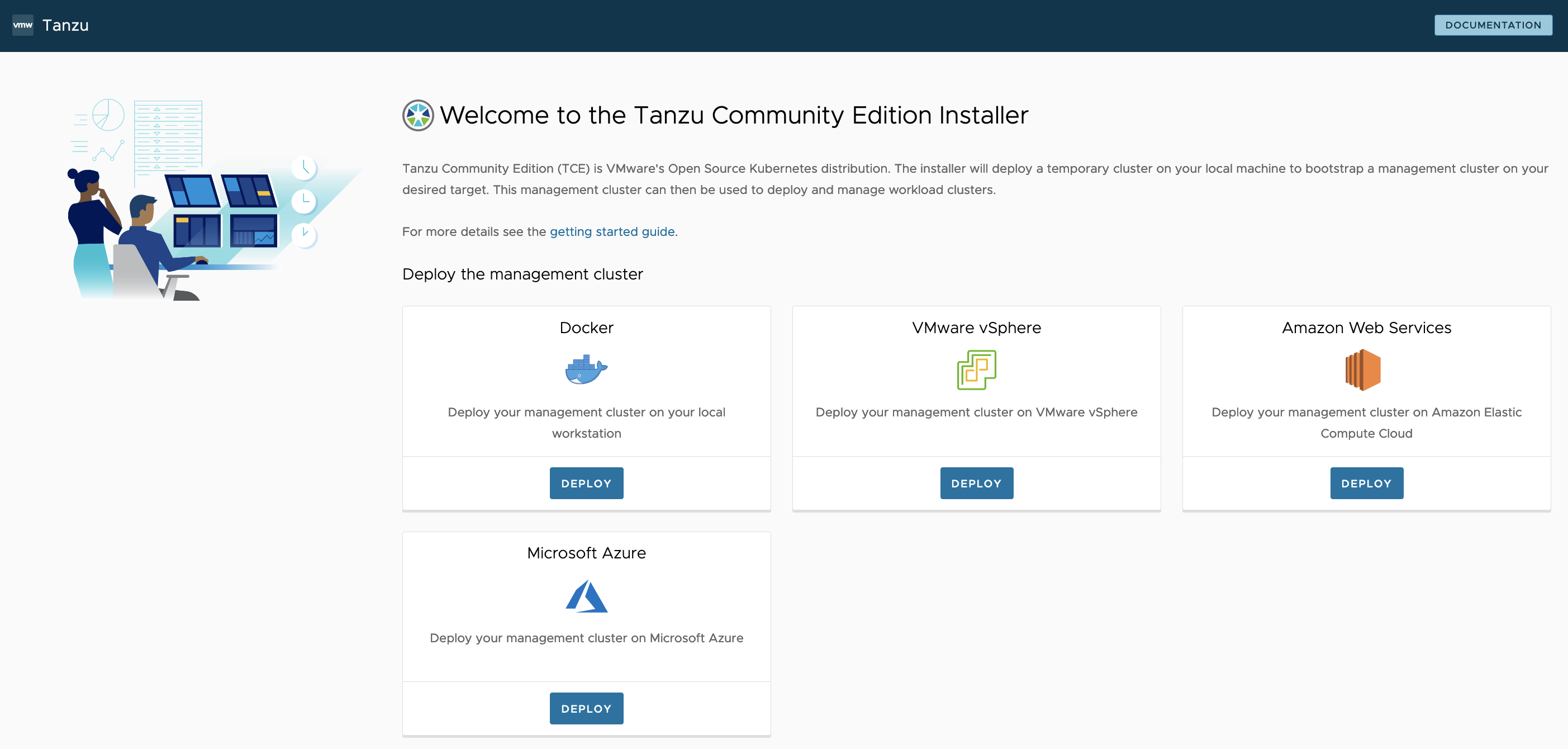The width and height of the screenshot is (1568, 749).
Task: Click the Amazon Web Services card title
Action: [x=1366, y=328]
